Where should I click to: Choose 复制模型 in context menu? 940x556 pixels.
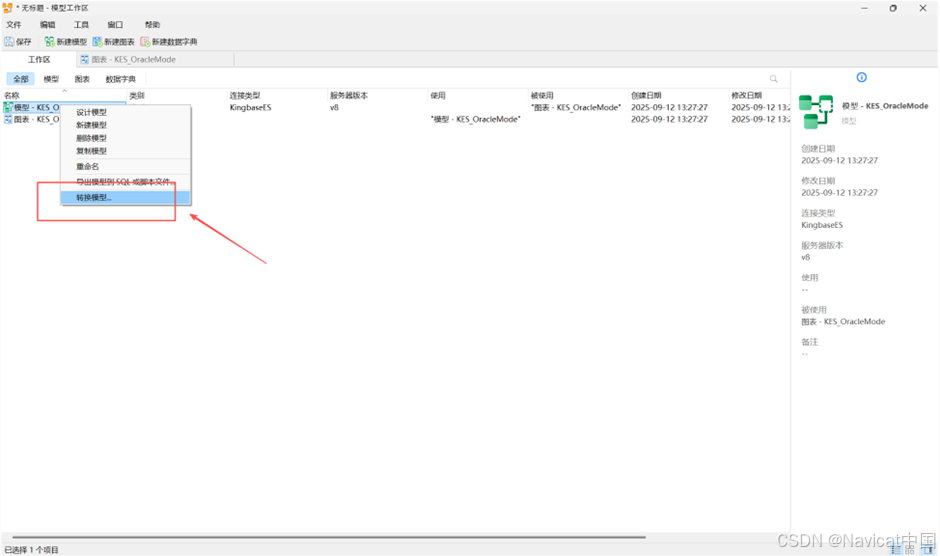[125, 151]
